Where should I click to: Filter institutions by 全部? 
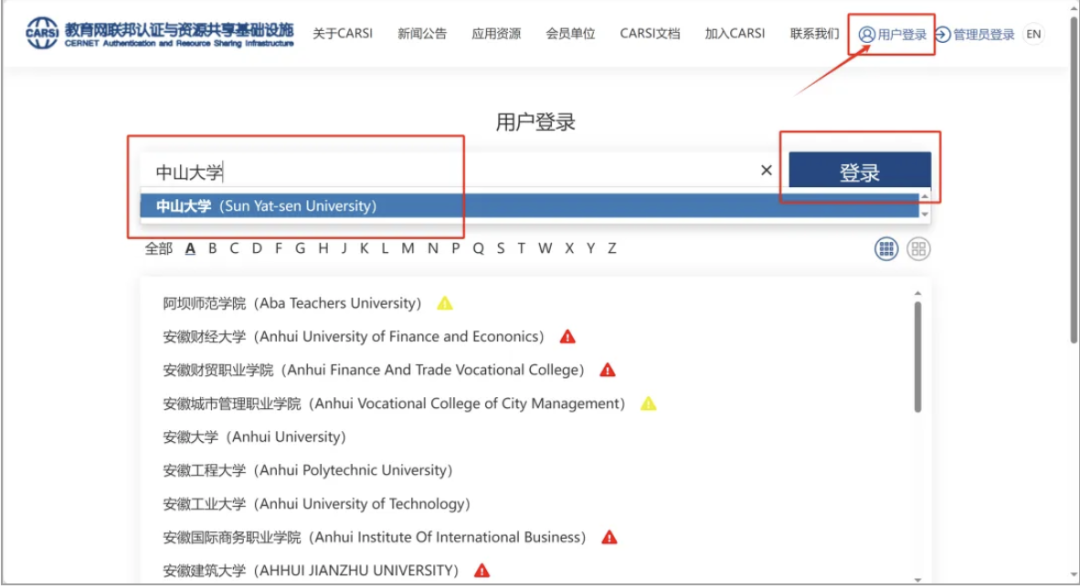pyautogui.click(x=158, y=249)
